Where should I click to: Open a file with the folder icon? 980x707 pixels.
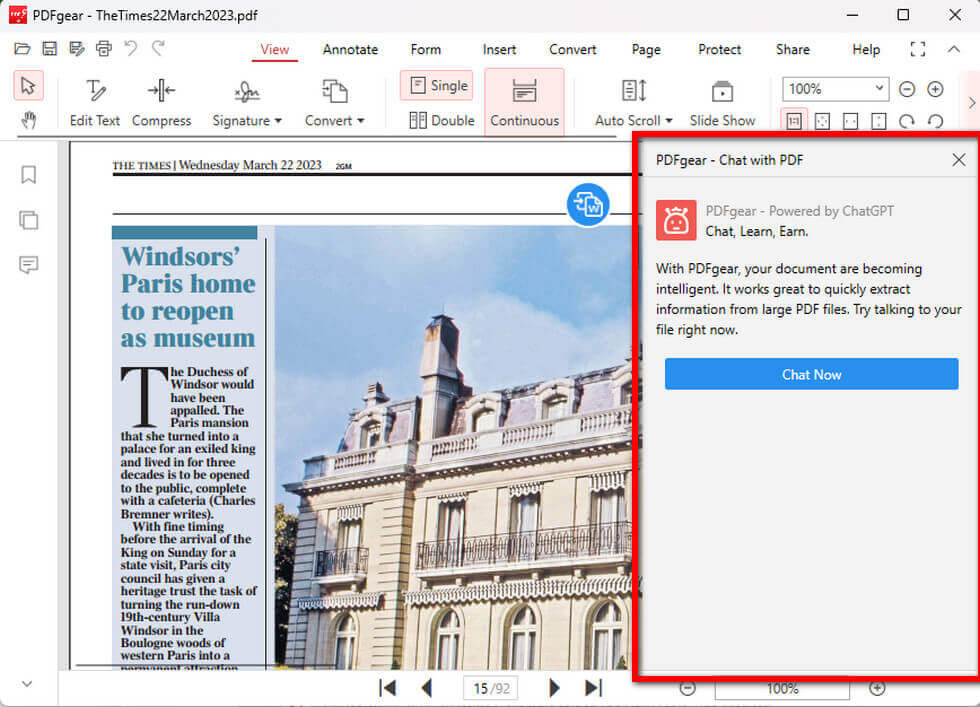[x=22, y=49]
